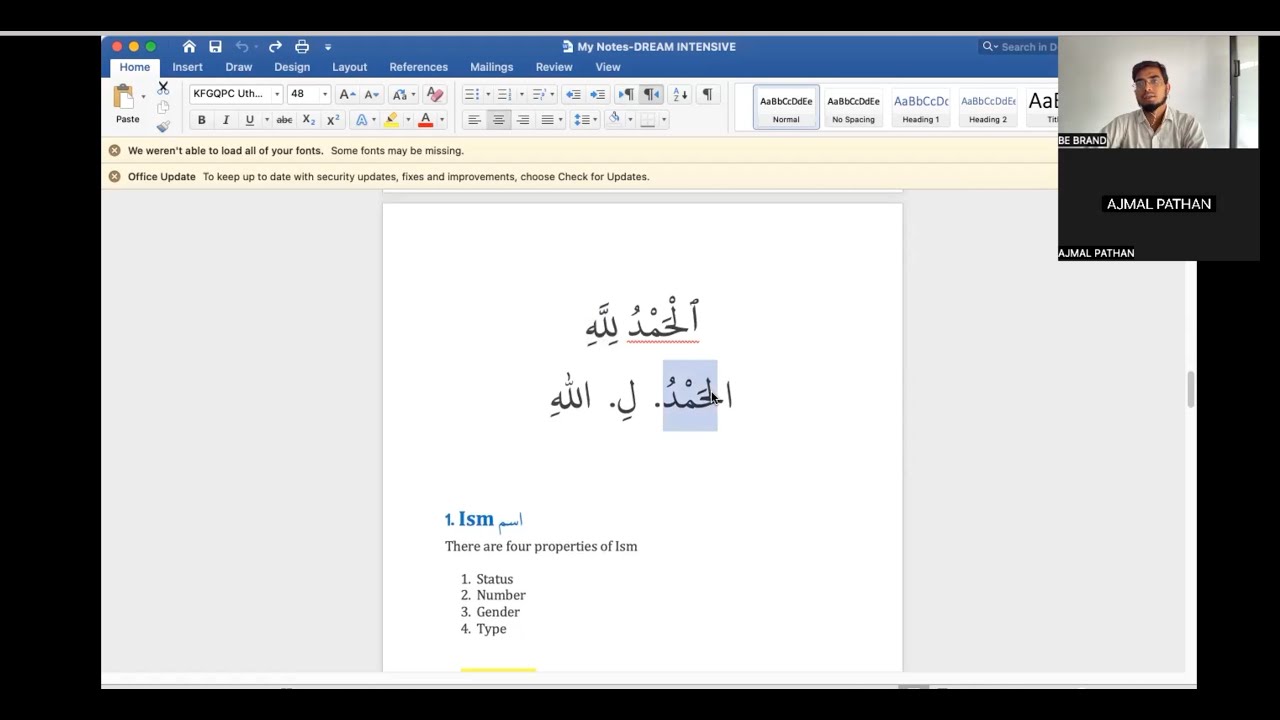Expand the font color options arrow
This screenshot has height=720, width=1280.
coord(441,120)
